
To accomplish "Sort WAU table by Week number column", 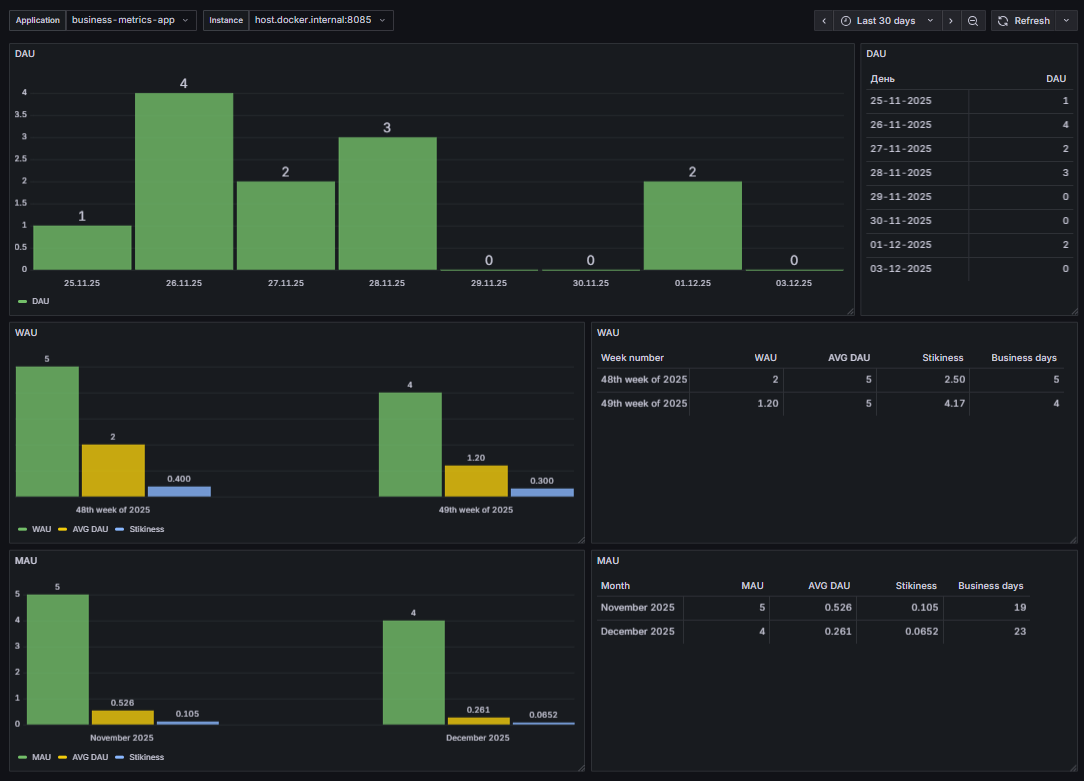I will pyautogui.click(x=632, y=357).
